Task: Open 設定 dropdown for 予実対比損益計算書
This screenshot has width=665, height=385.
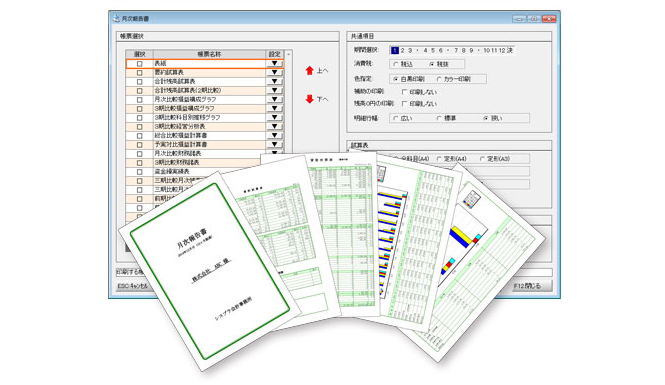Action: click(x=275, y=145)
